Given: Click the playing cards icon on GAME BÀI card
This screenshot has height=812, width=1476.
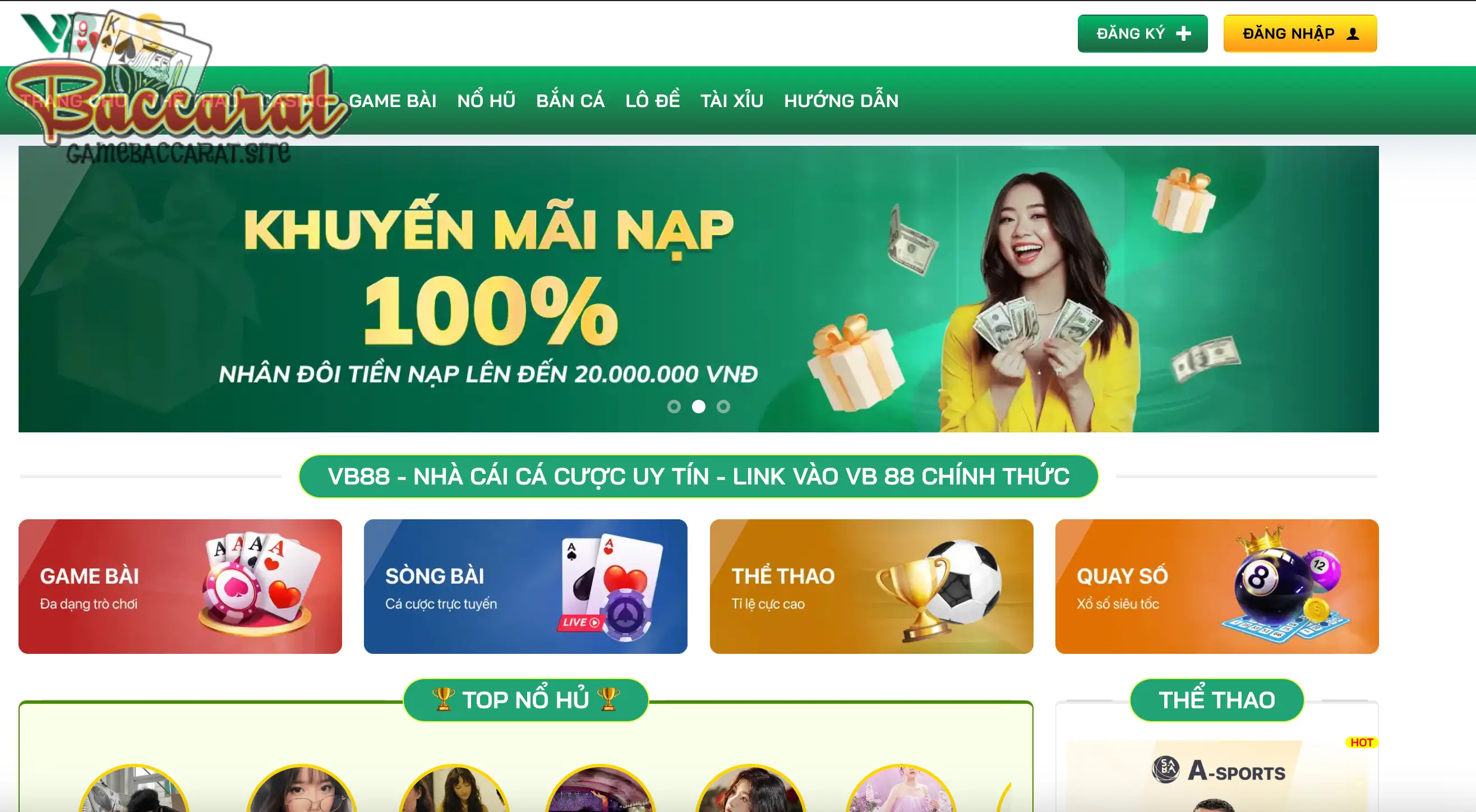Looking at the screenshot, I should click(x=258, y=585).
